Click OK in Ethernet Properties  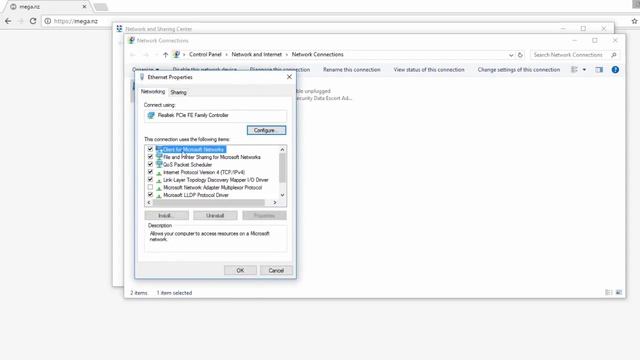point(240,270)
